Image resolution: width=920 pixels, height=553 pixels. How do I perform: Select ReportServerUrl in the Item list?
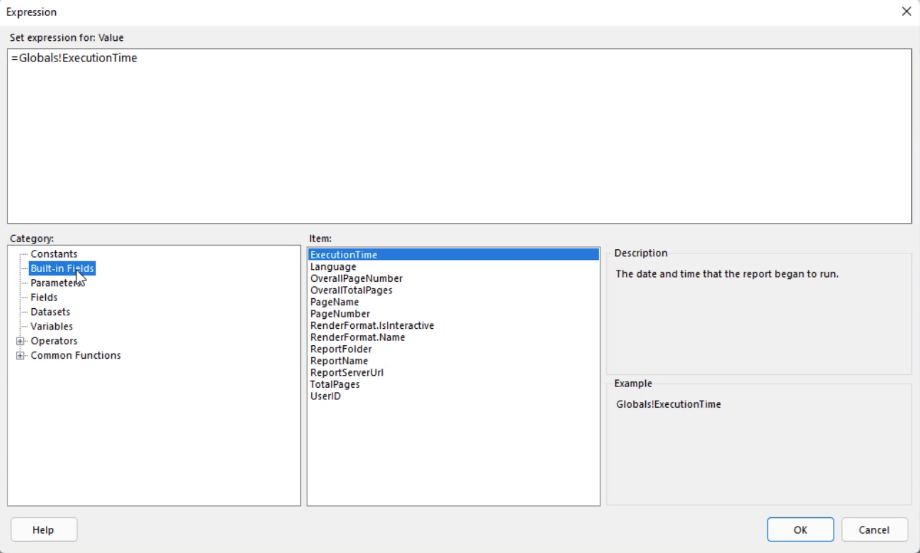coord(347,372)
